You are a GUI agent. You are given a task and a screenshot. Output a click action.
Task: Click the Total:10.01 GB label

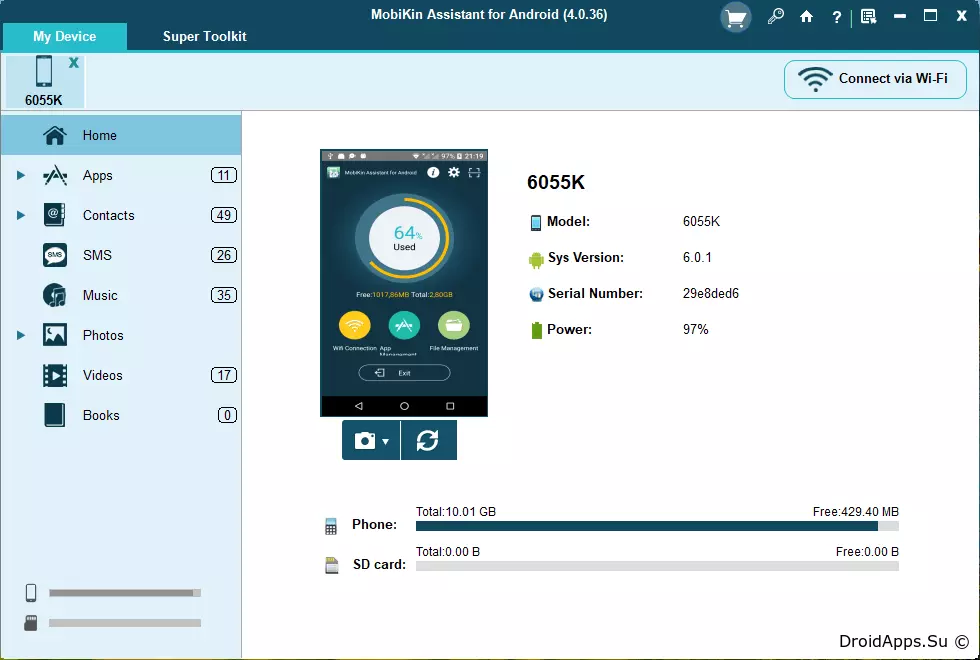pyautogui.click(x=456, y=512)
